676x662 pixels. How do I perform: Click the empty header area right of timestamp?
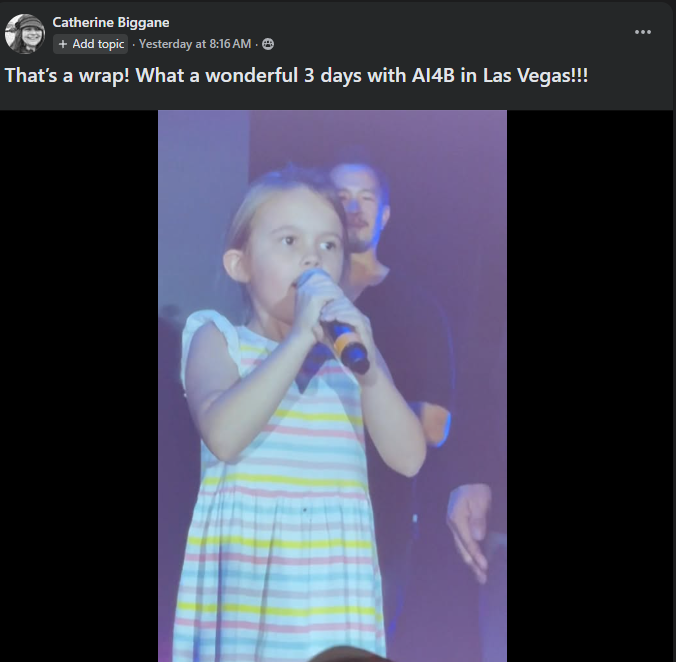[450, 44]
